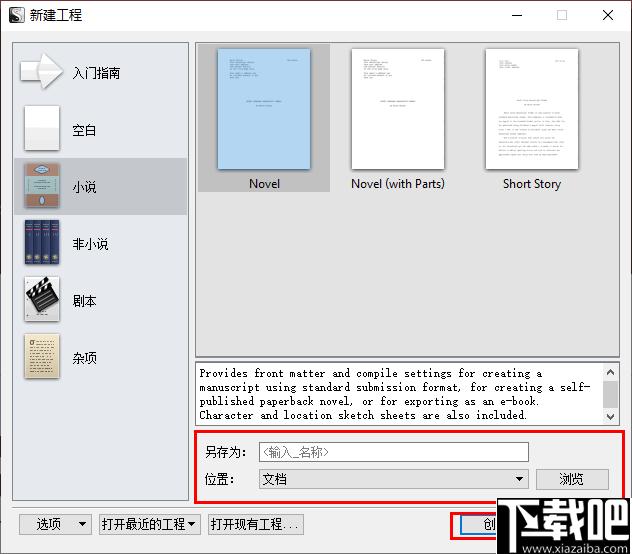Select the Short Story template thumbnail

pyautogui.click(x=532, y=109)
